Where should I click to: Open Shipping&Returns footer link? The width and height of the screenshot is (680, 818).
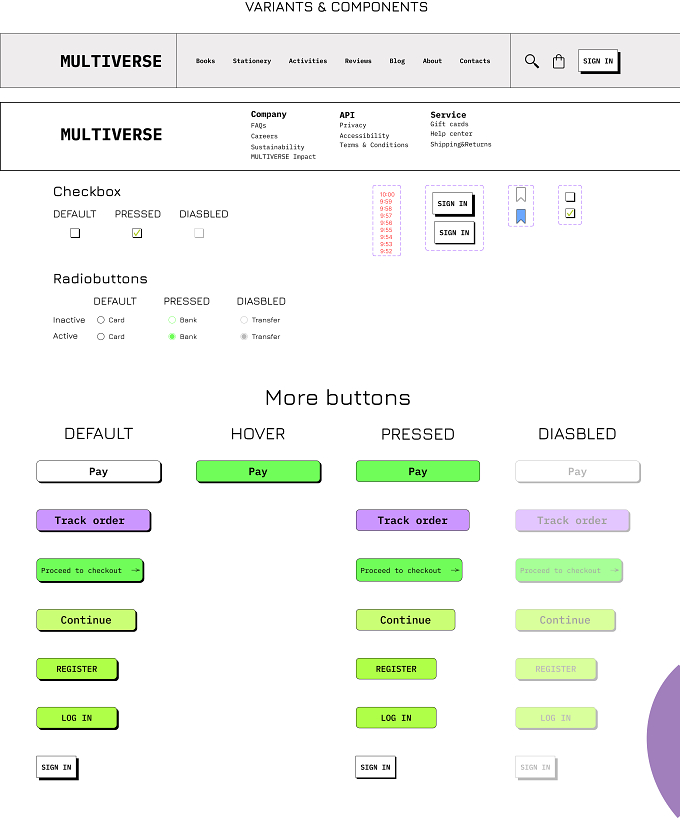click(x=461, y=145)
